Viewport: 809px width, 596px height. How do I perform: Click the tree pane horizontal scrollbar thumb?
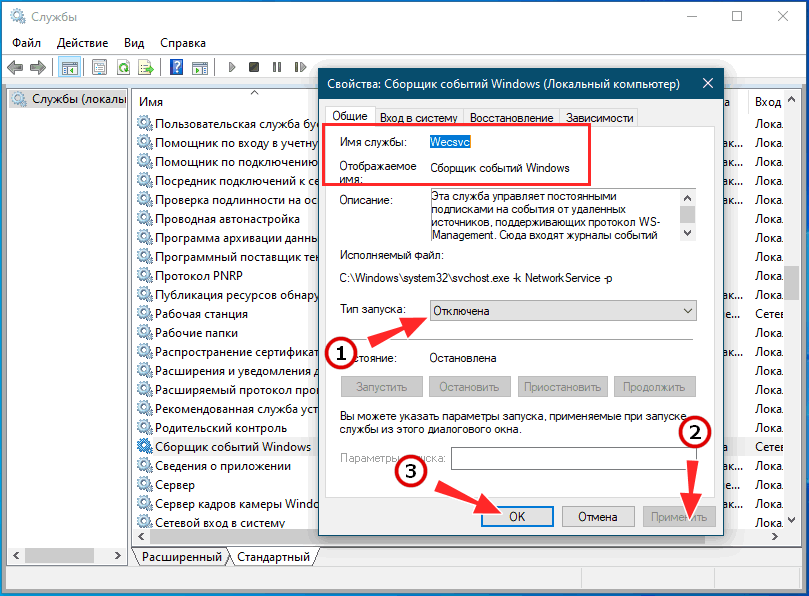click(59, 556)
